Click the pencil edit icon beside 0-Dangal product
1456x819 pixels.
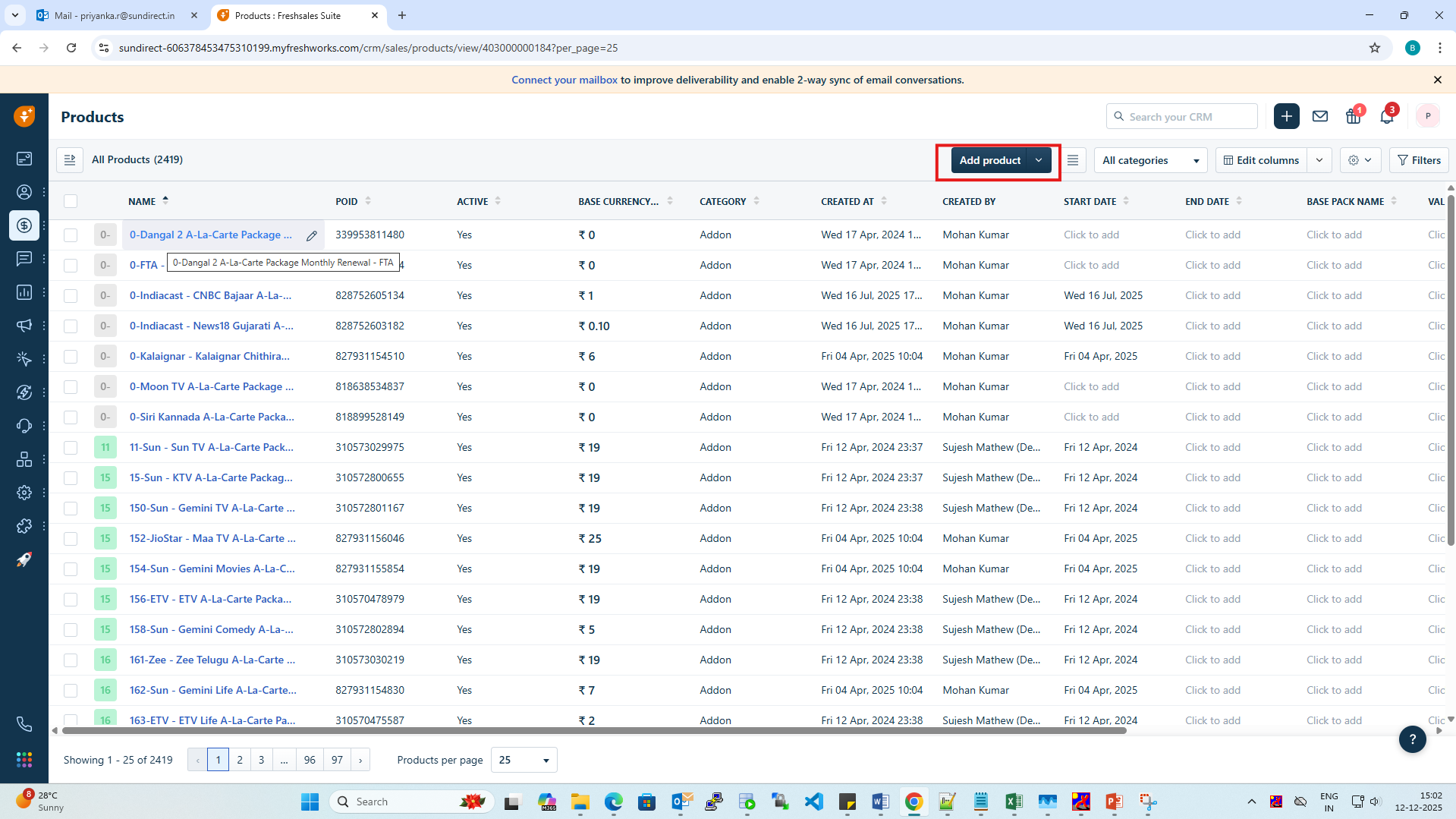[x=312, y=235]
